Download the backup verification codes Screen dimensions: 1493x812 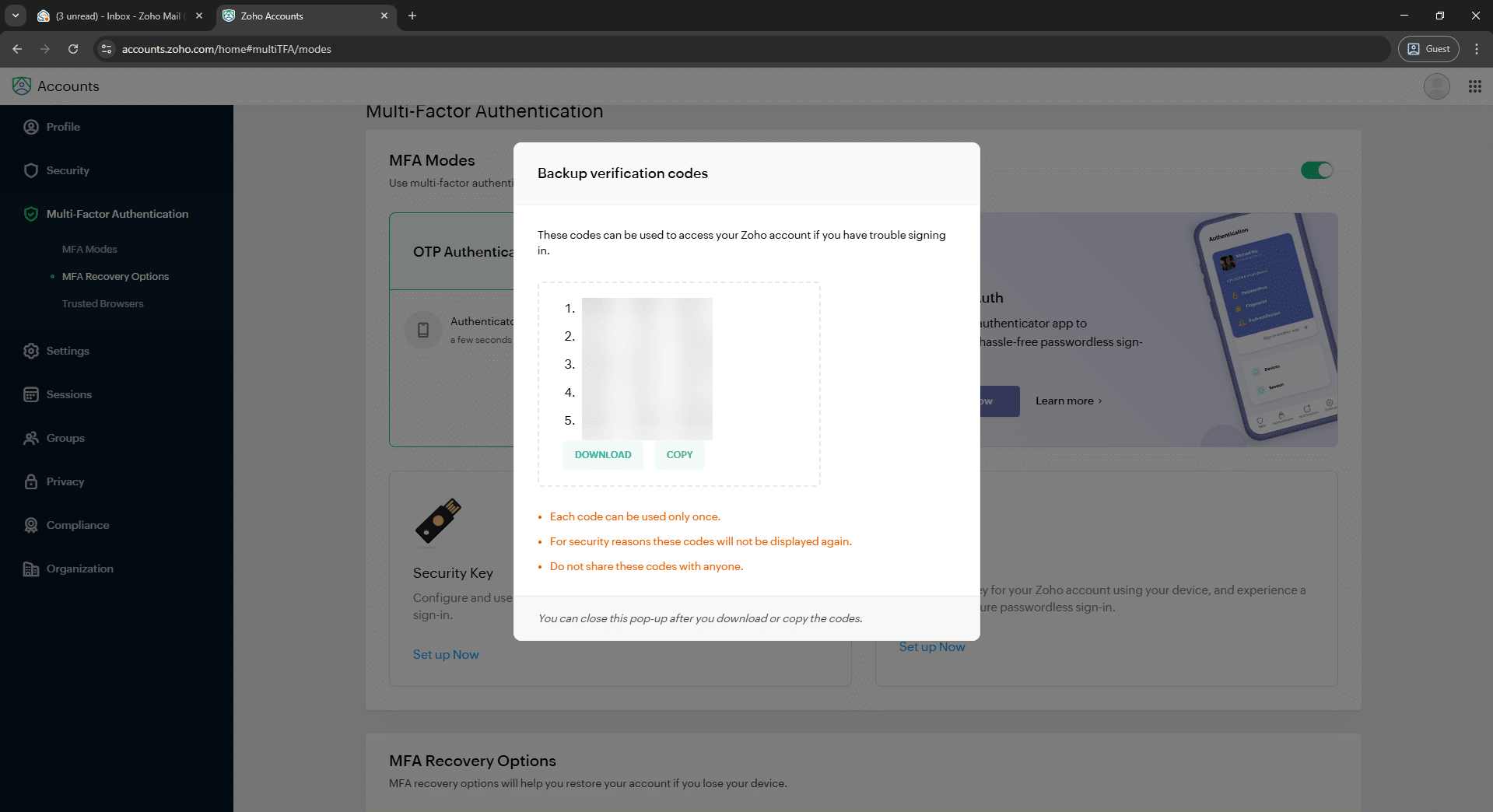(x=603, y=455)
